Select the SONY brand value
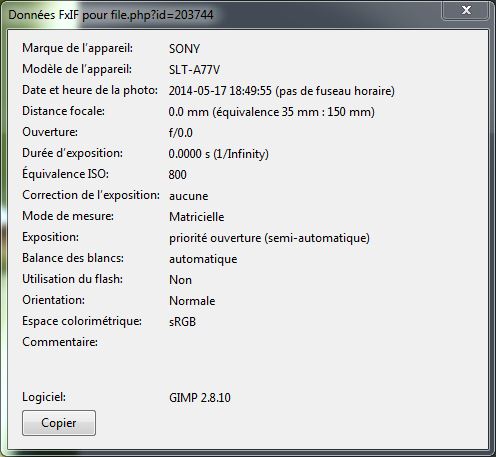This screenshot has height=457, width=496. (x=184, y=49)
